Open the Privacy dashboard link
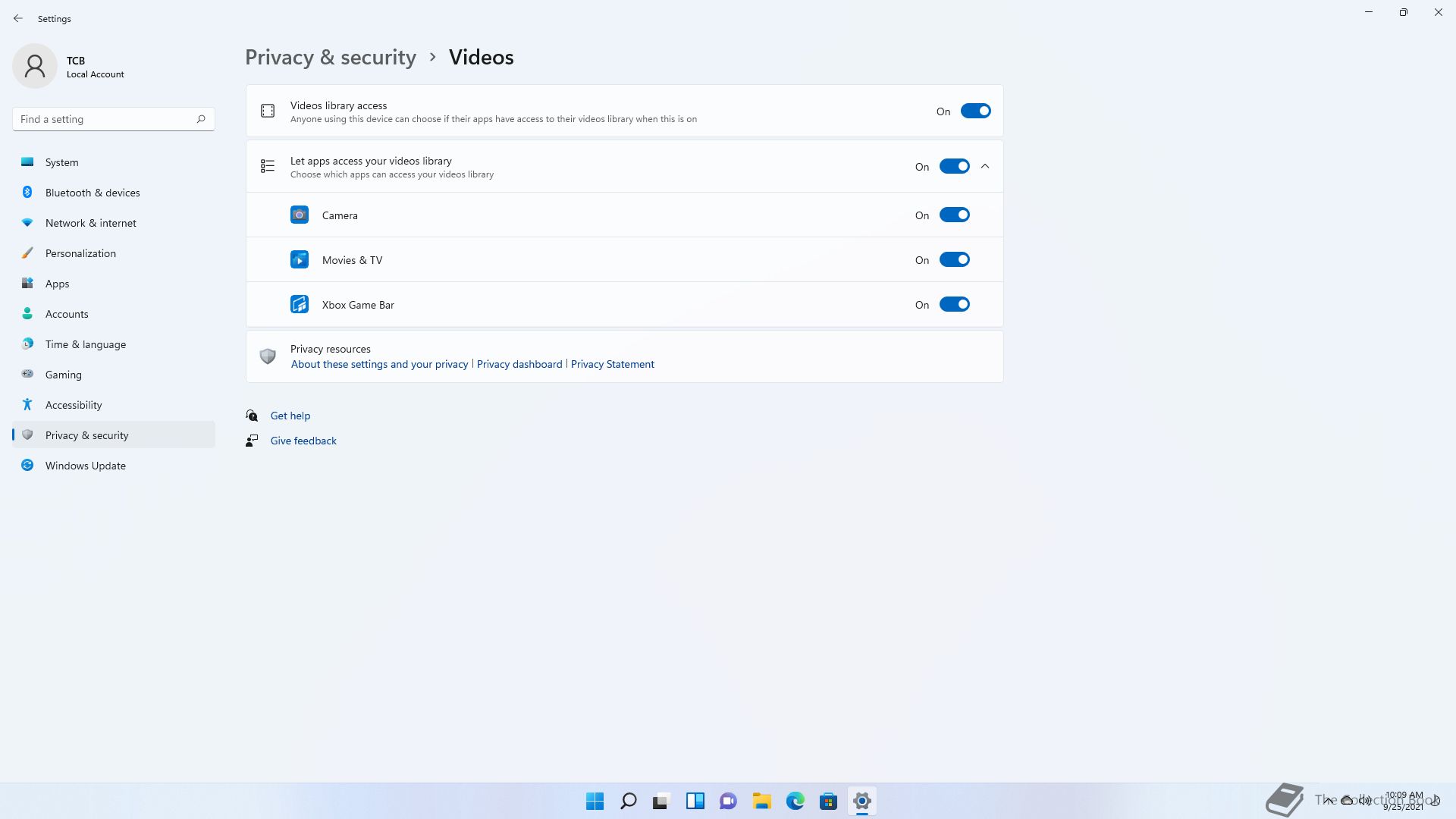 pos(519,364)
